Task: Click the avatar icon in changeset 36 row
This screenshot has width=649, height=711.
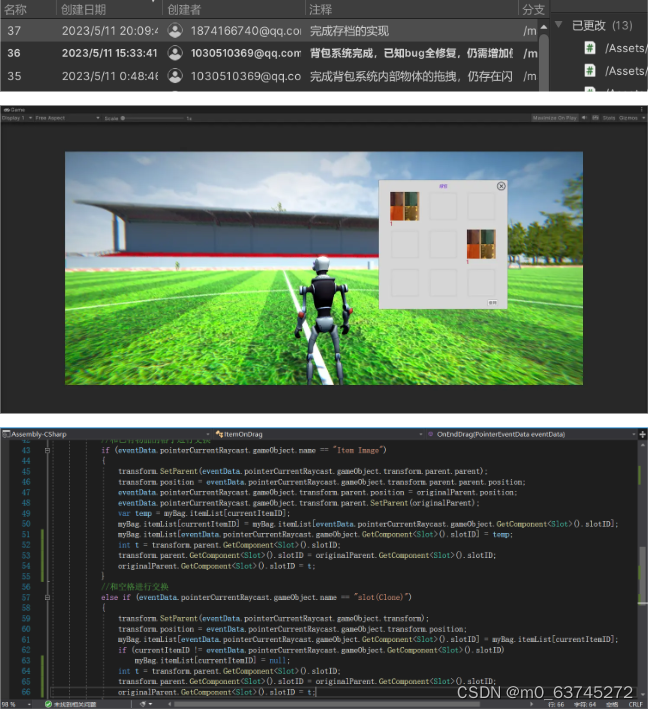Action: point(175,53)
